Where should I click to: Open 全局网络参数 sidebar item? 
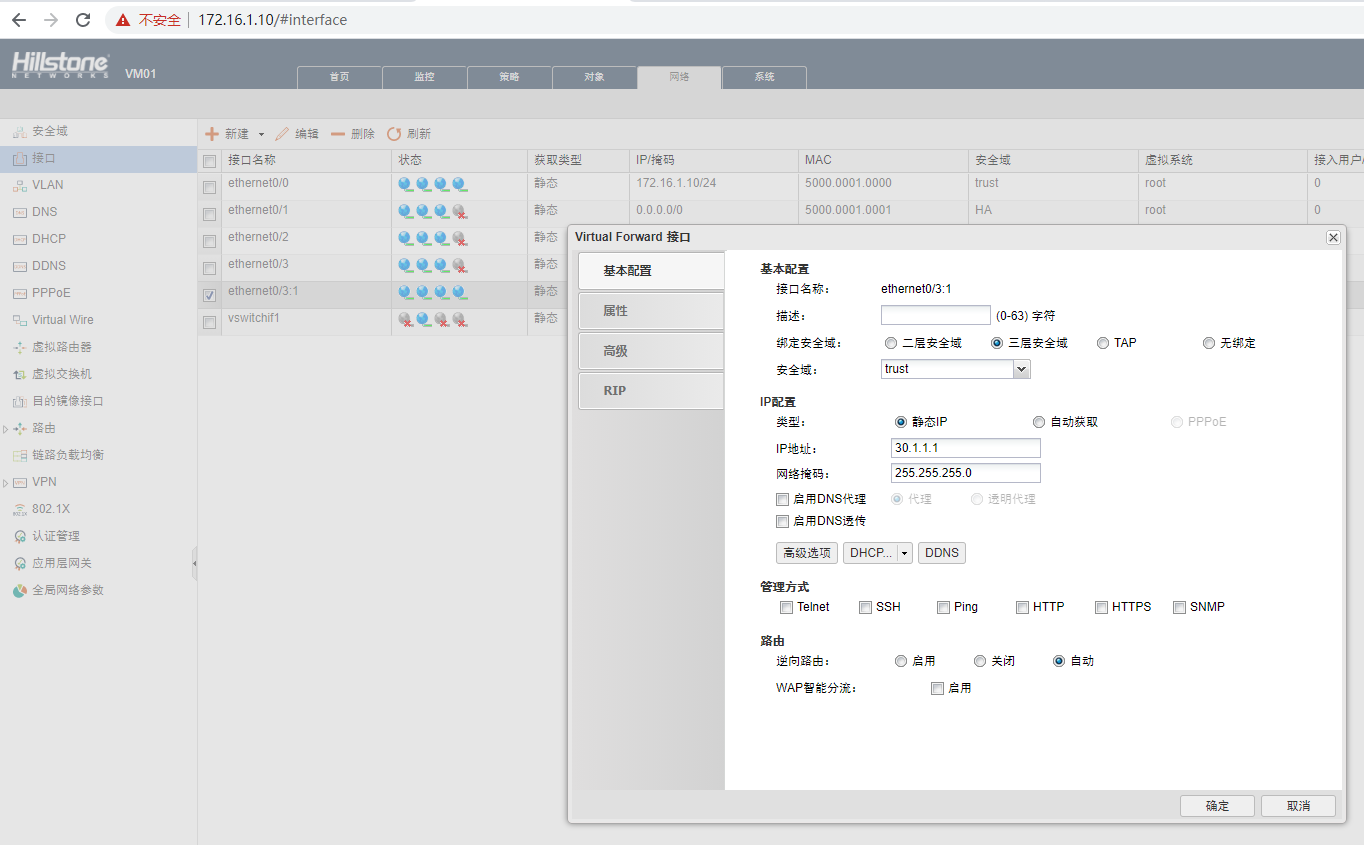point(67,590)
